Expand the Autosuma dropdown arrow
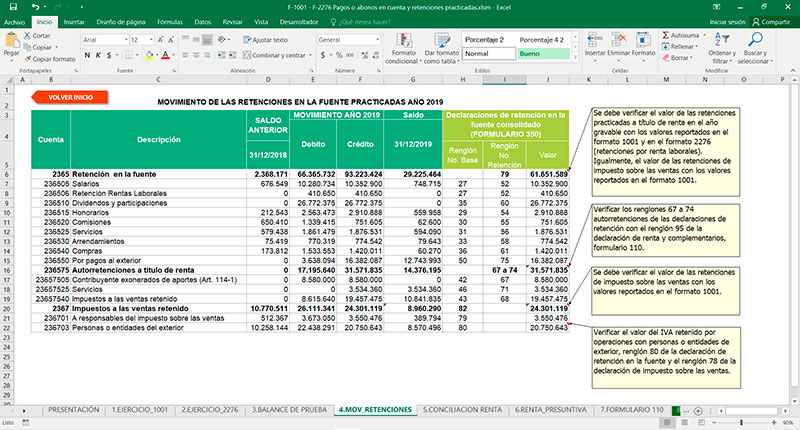This screenshot has height=430, width=800. point(705,35)
